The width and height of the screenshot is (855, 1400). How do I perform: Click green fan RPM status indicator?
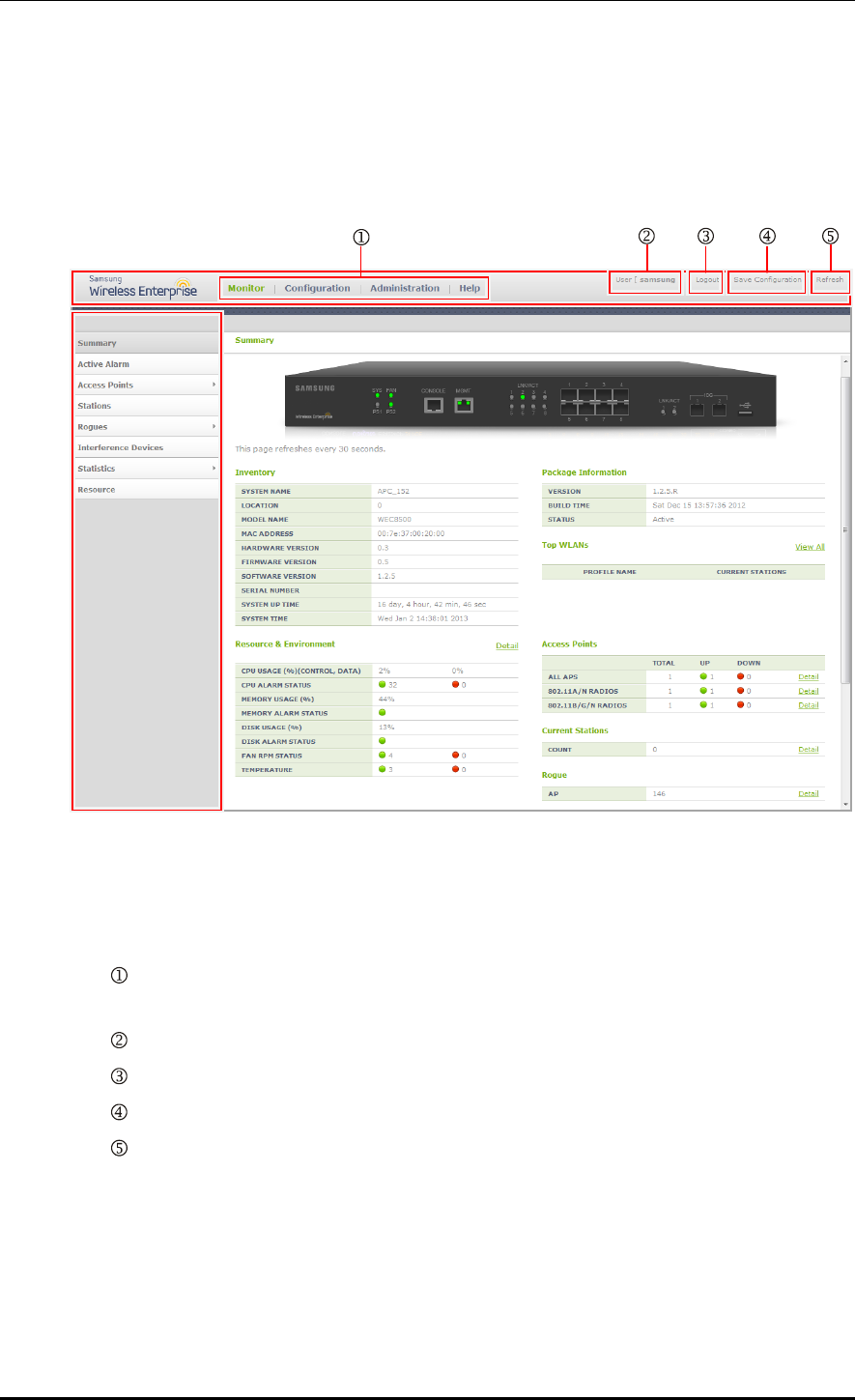(x=383, y=756)
